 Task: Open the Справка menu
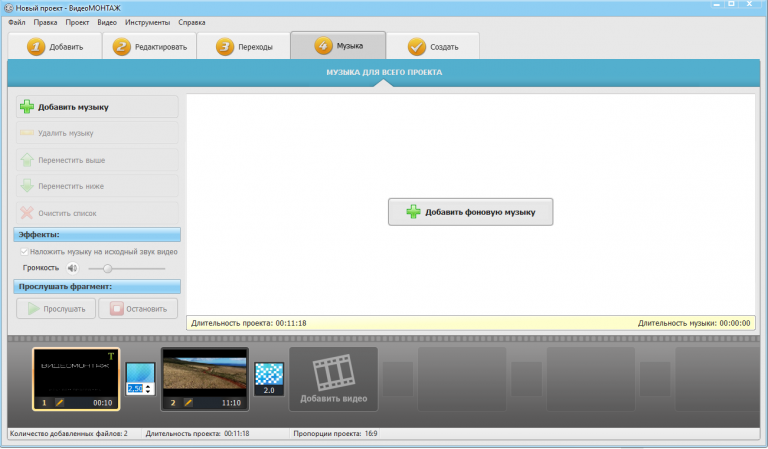[192, 23]
